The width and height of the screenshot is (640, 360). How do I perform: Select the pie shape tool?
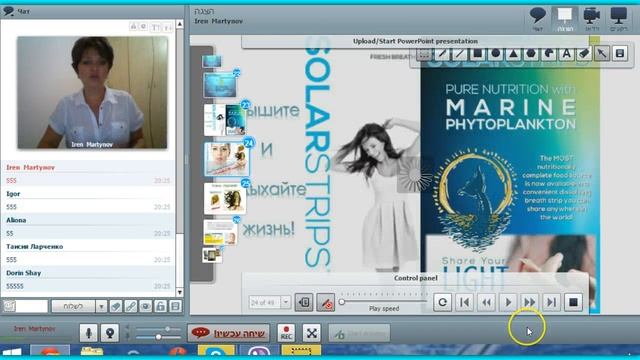549,53
